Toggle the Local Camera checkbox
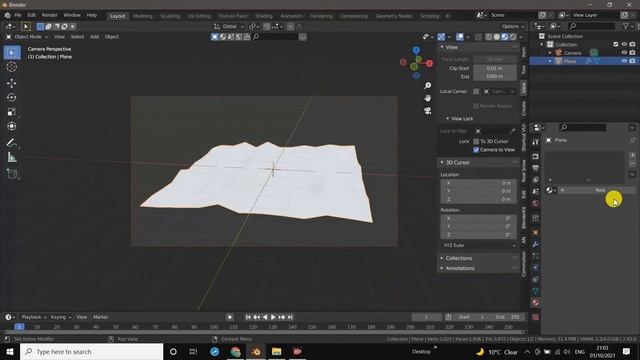Image resolution: width=640 pixels, height=360 pixels. [x=476, y=91]
